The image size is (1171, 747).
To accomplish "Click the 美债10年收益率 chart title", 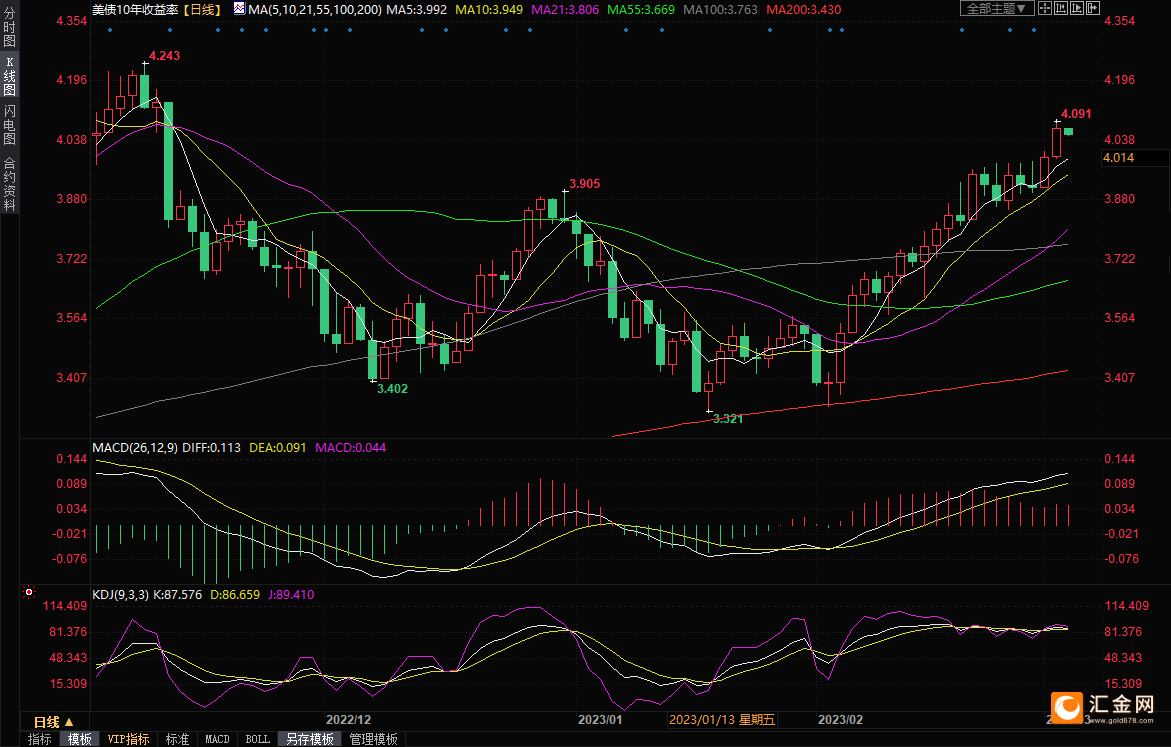I will pos(134,10).
